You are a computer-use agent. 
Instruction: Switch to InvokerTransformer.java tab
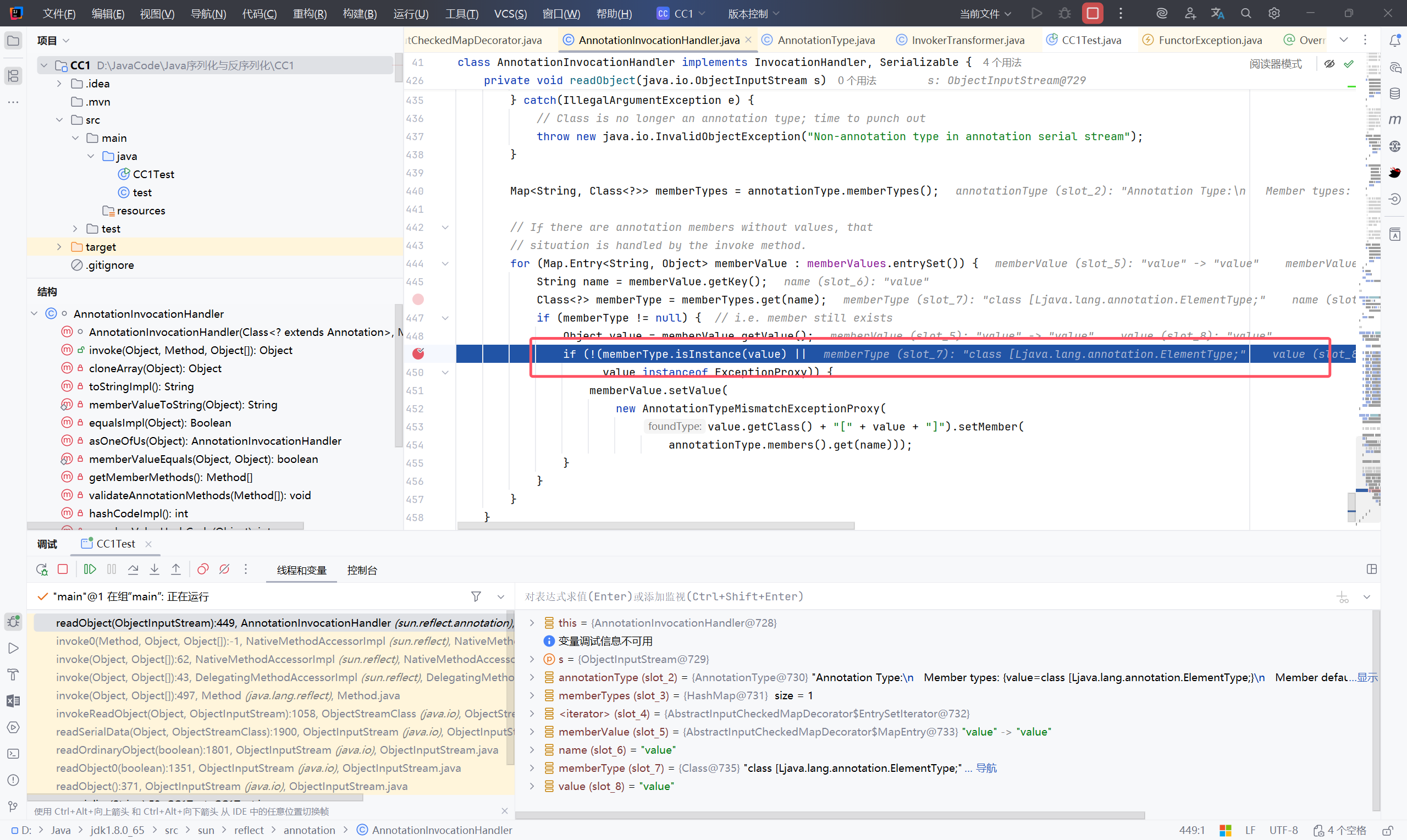(x=967, y=40)
